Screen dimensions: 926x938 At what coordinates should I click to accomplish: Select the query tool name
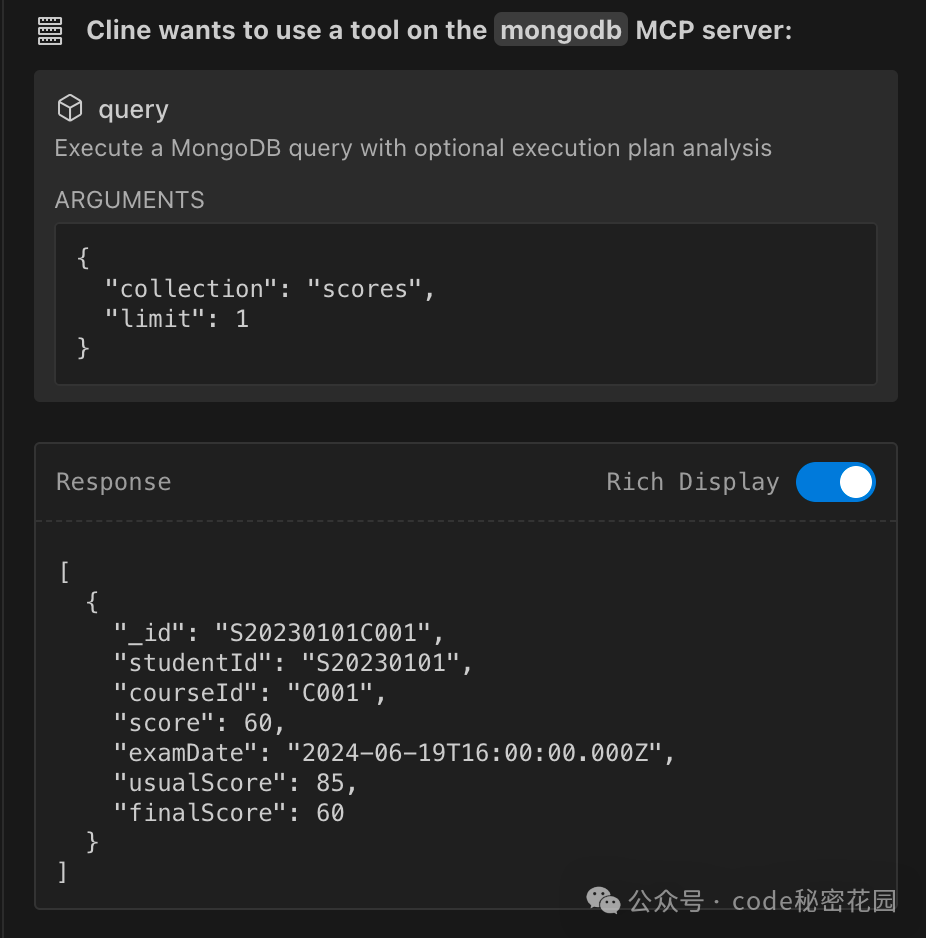click(133, 109)
